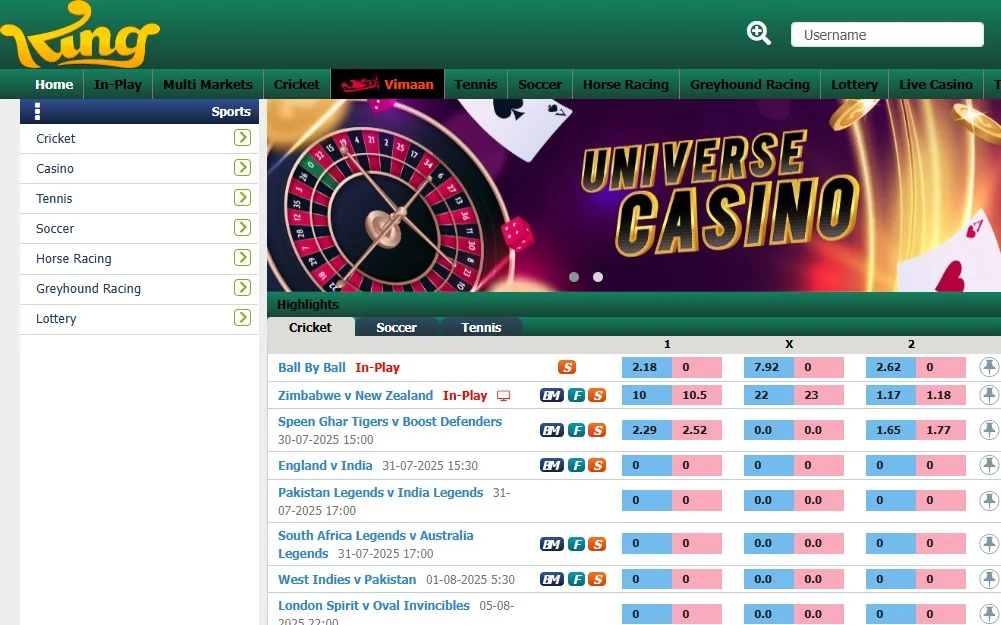The height and width of the screenshot is (625, 1001).
Task: Select back odds 7.92 for Ball By Ball
Action: pyautogui.click(x=769, y=367)
